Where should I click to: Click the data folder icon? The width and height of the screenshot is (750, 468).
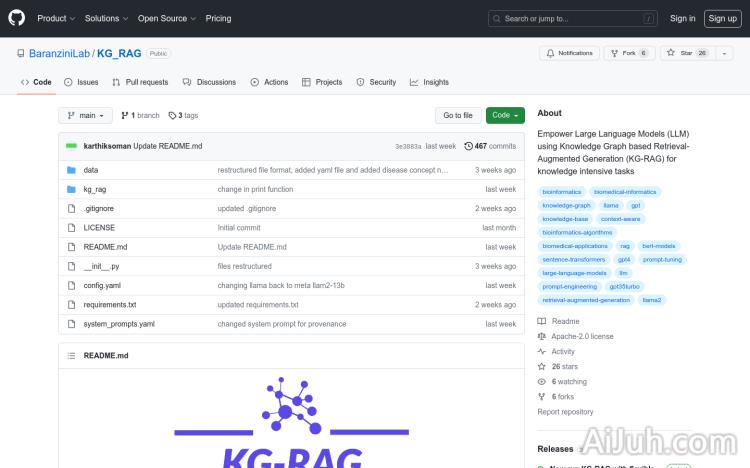[71, 170]
